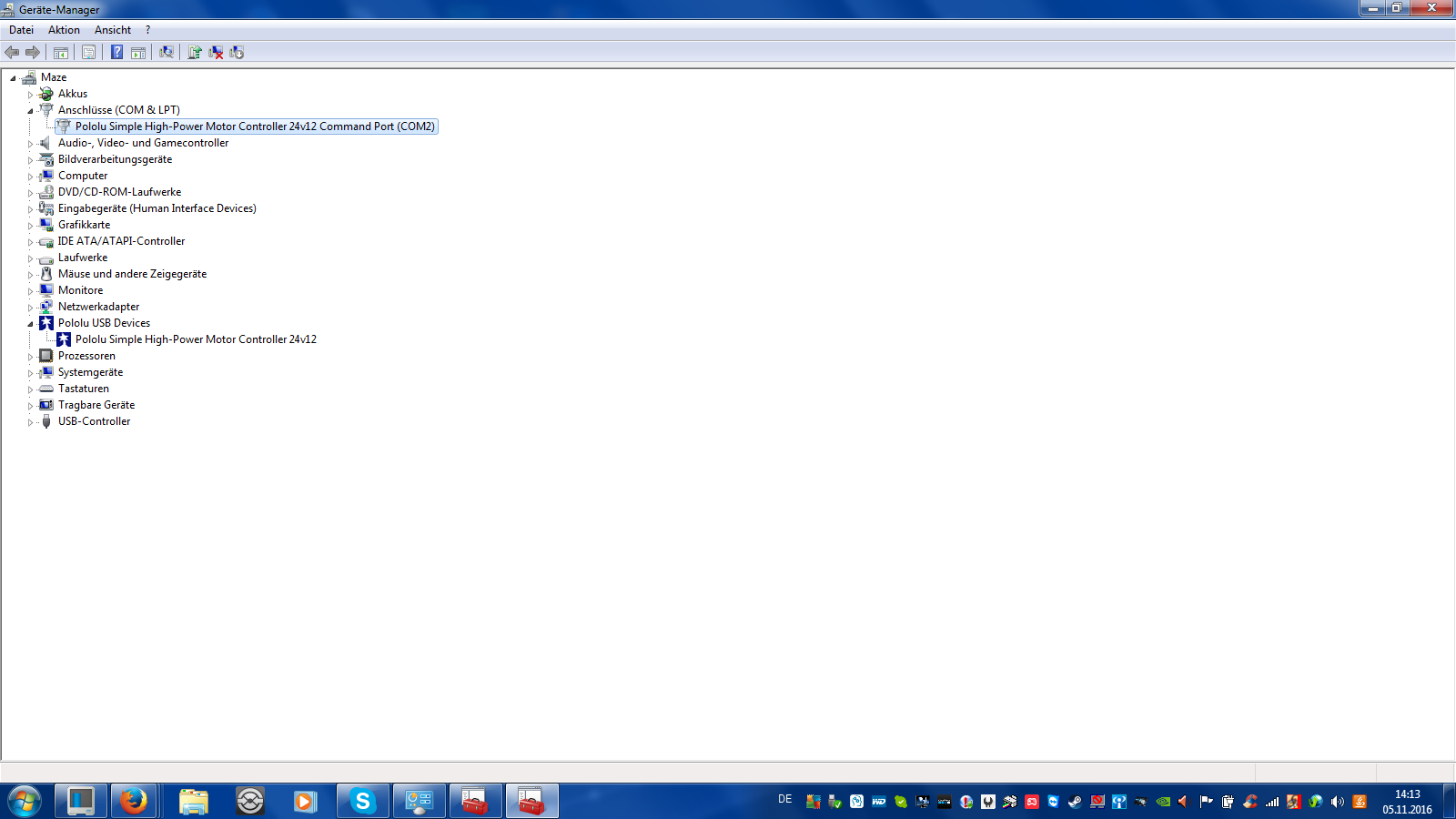Image resolution: width=1456 pixels, height=819 pixels.
Task: Collapse the Maze root node
Action: coord(13,78)
